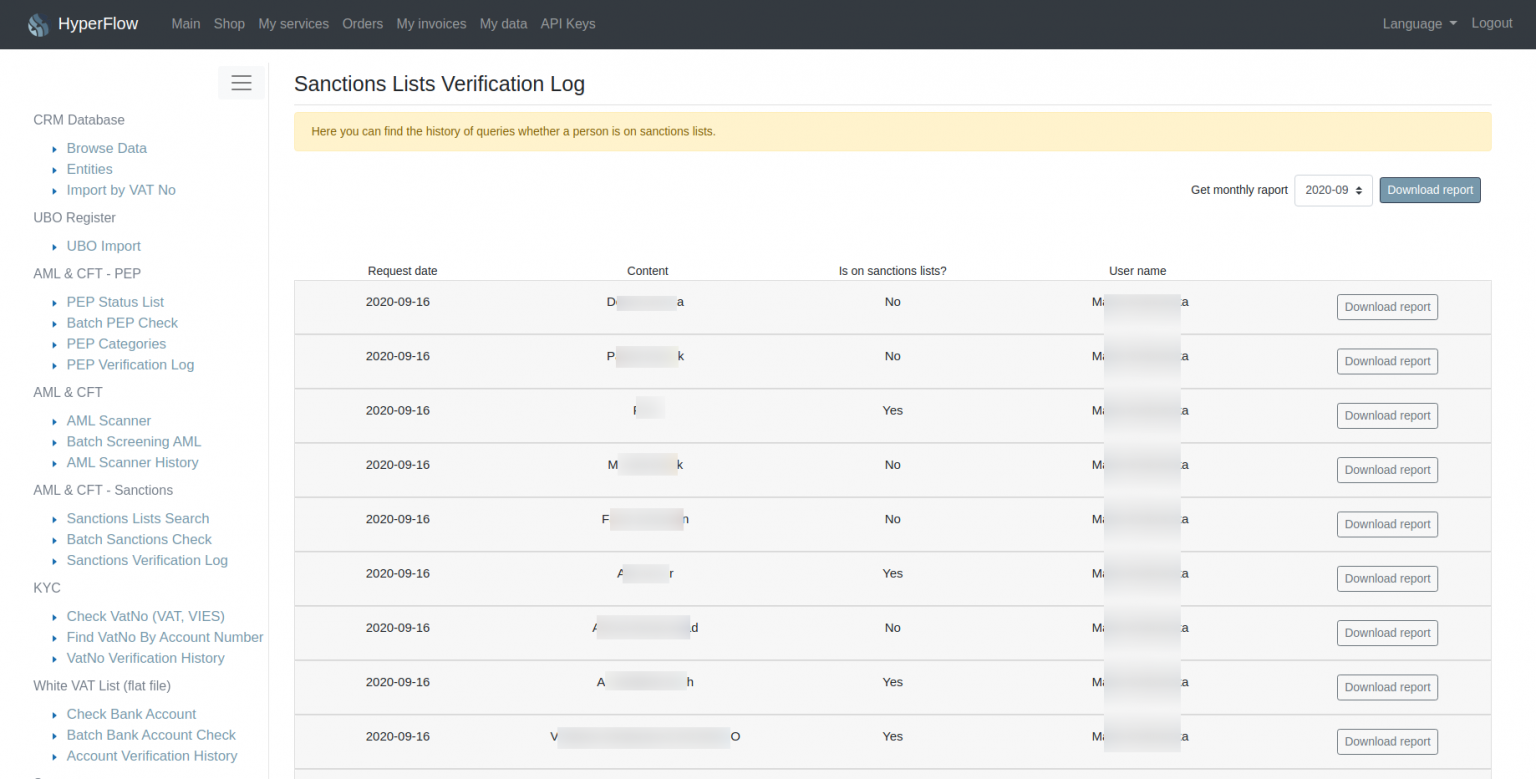Screen dimensions: 1536x779
Task: Open UBO Import under UBO Register
Action: (x=103, y=246)
